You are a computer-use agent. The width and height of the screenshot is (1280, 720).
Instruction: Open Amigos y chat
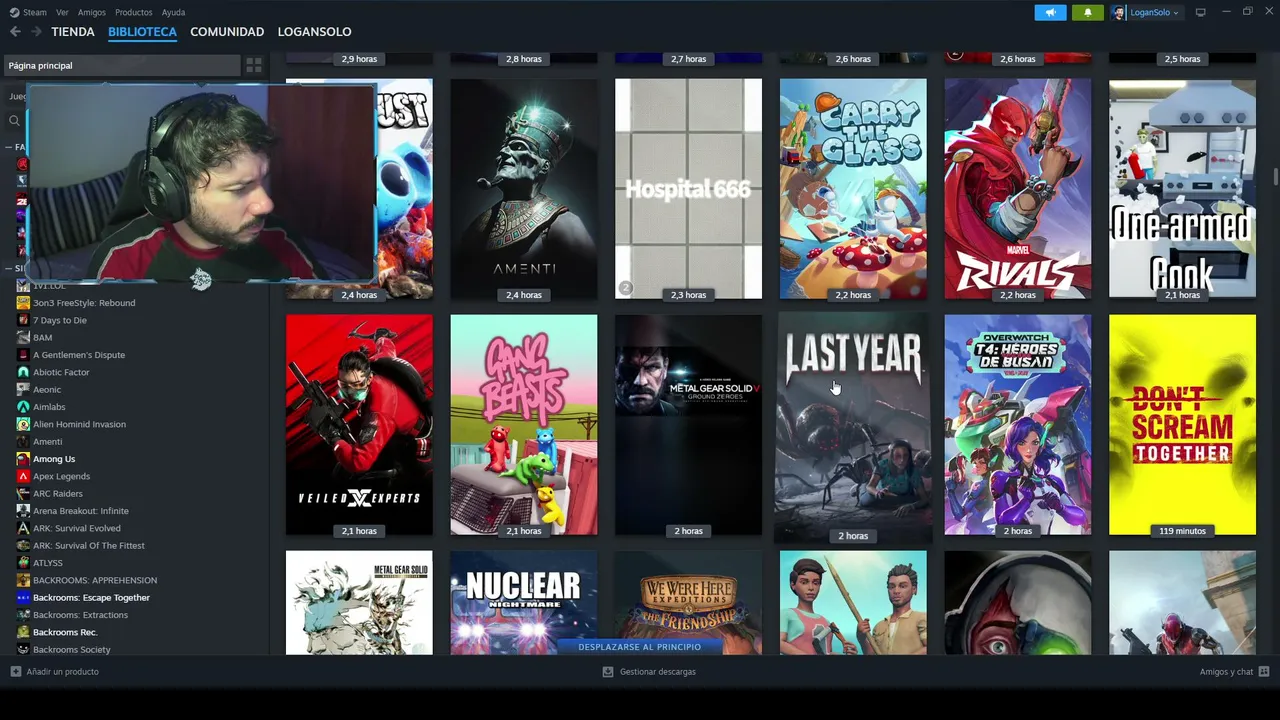(x=1234, y=672)
